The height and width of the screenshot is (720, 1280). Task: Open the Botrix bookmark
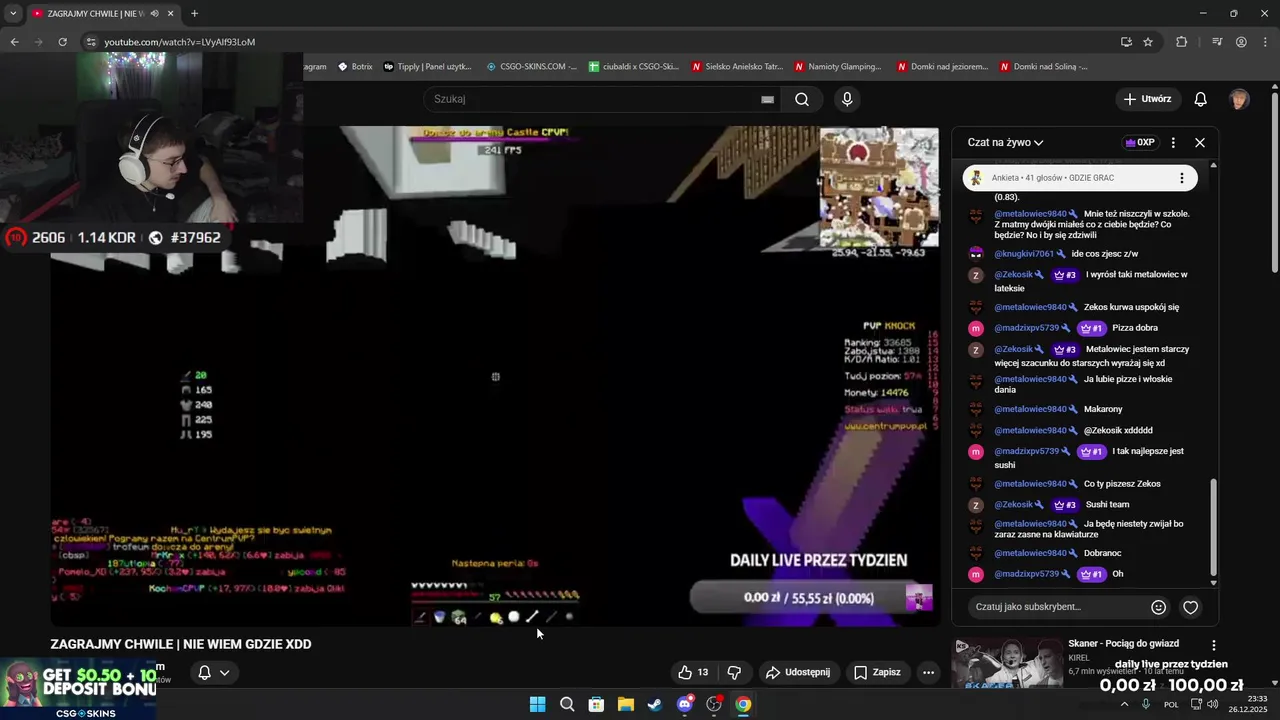(355, 67)
